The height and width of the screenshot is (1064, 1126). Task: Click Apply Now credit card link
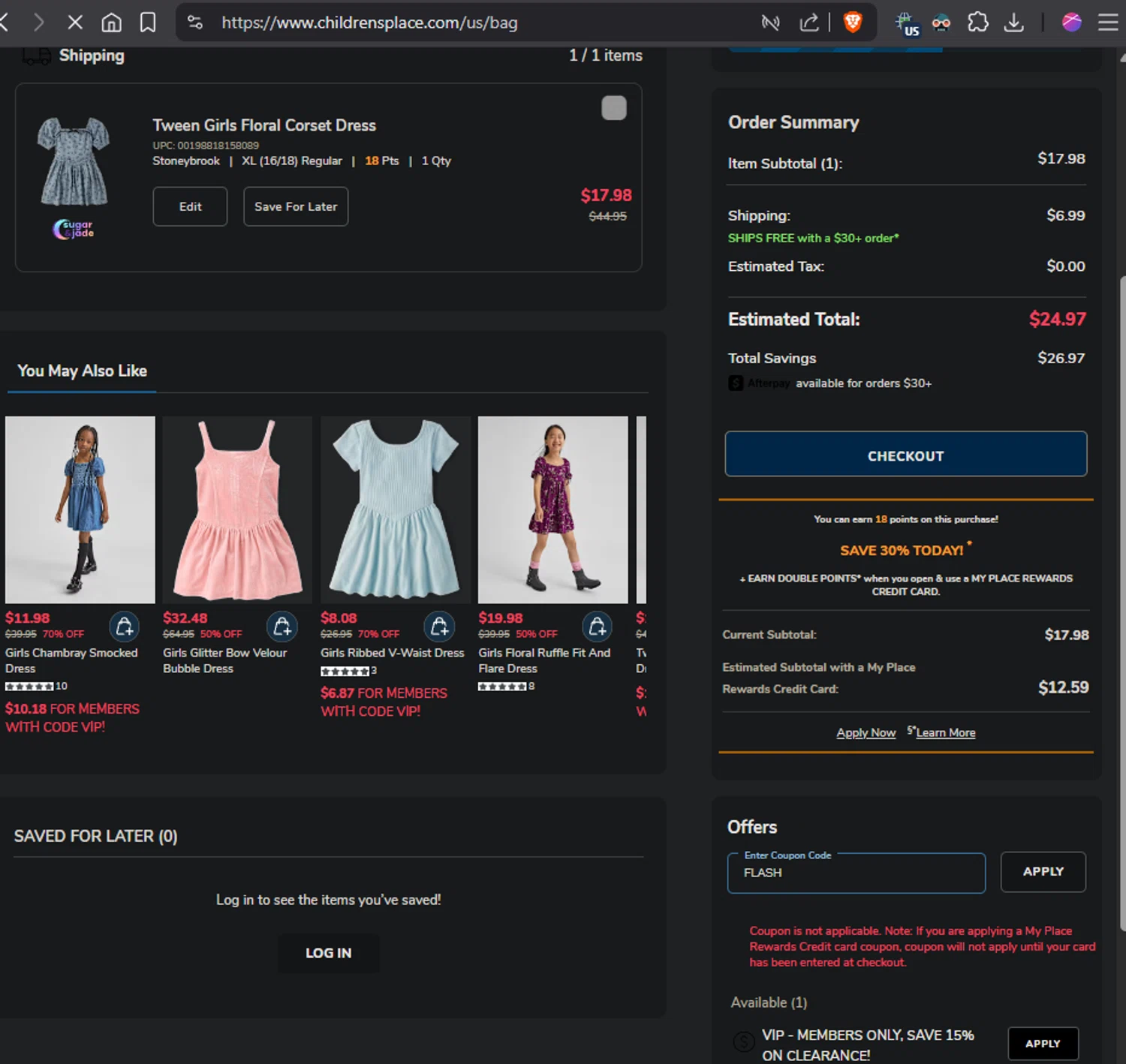click(x=866, y=732)
